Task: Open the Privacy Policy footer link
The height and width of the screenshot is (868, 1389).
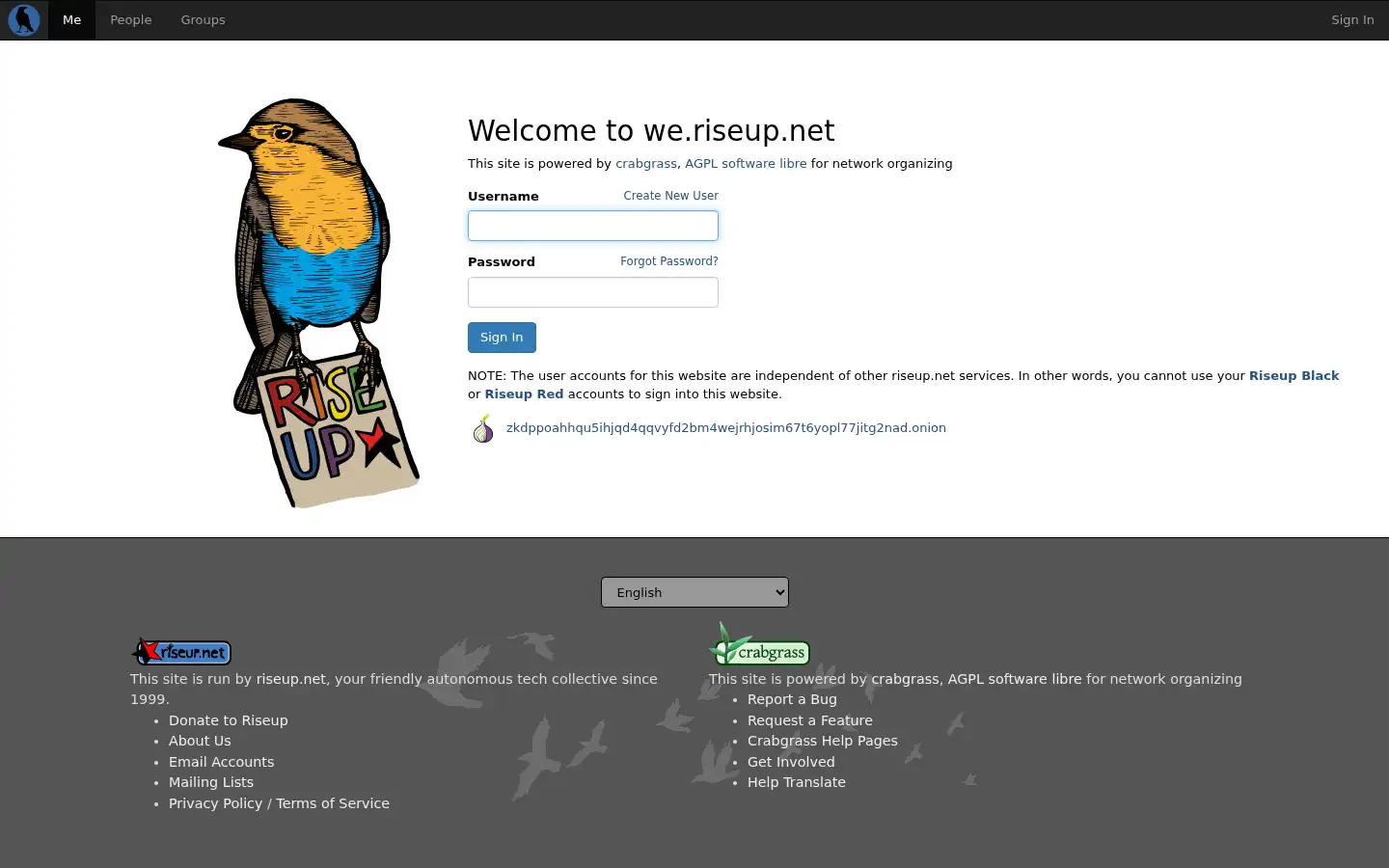Action: pyautogui.click(x=215, y=803)
